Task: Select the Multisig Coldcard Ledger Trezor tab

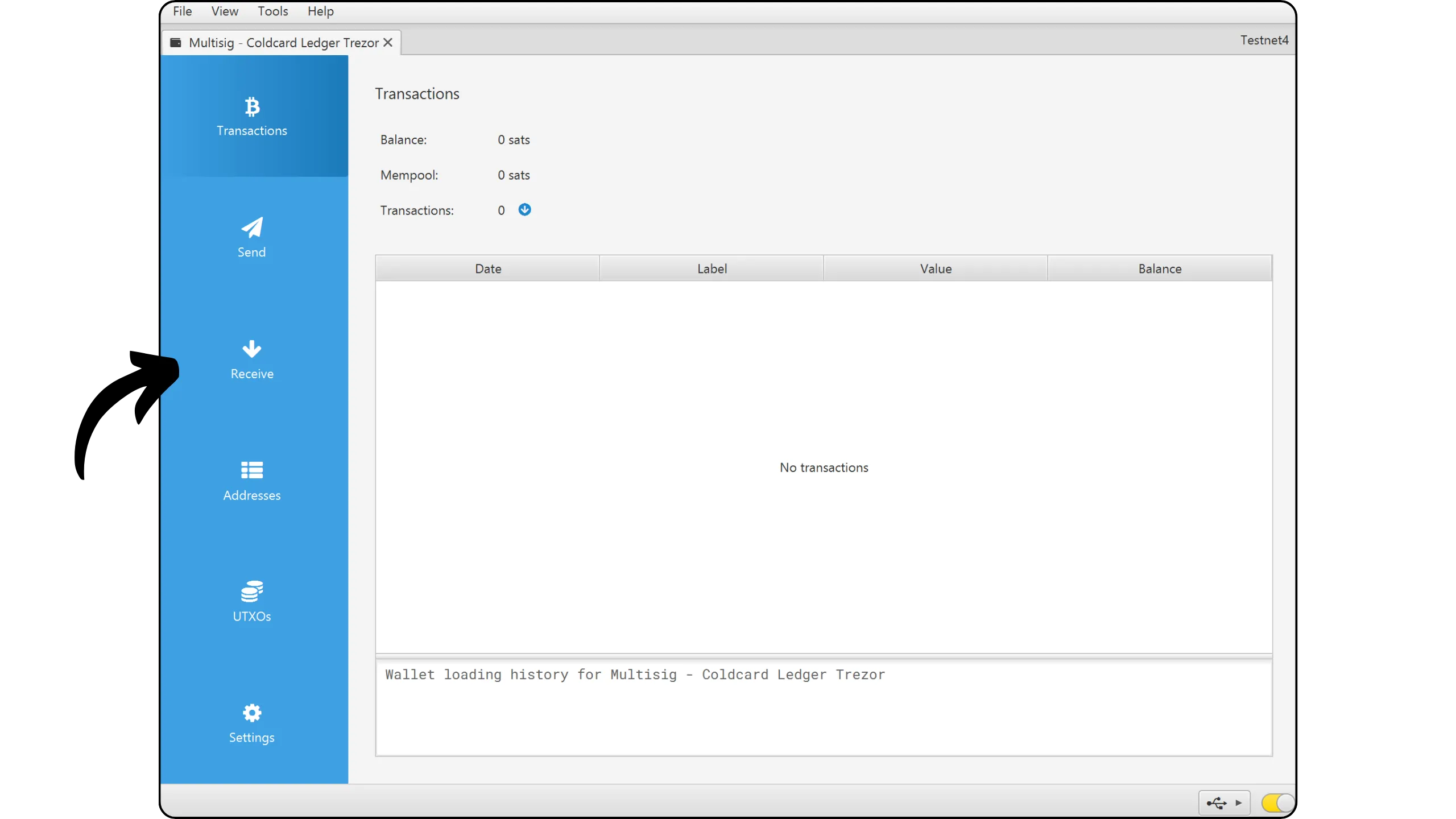Action: coord(283,43)
